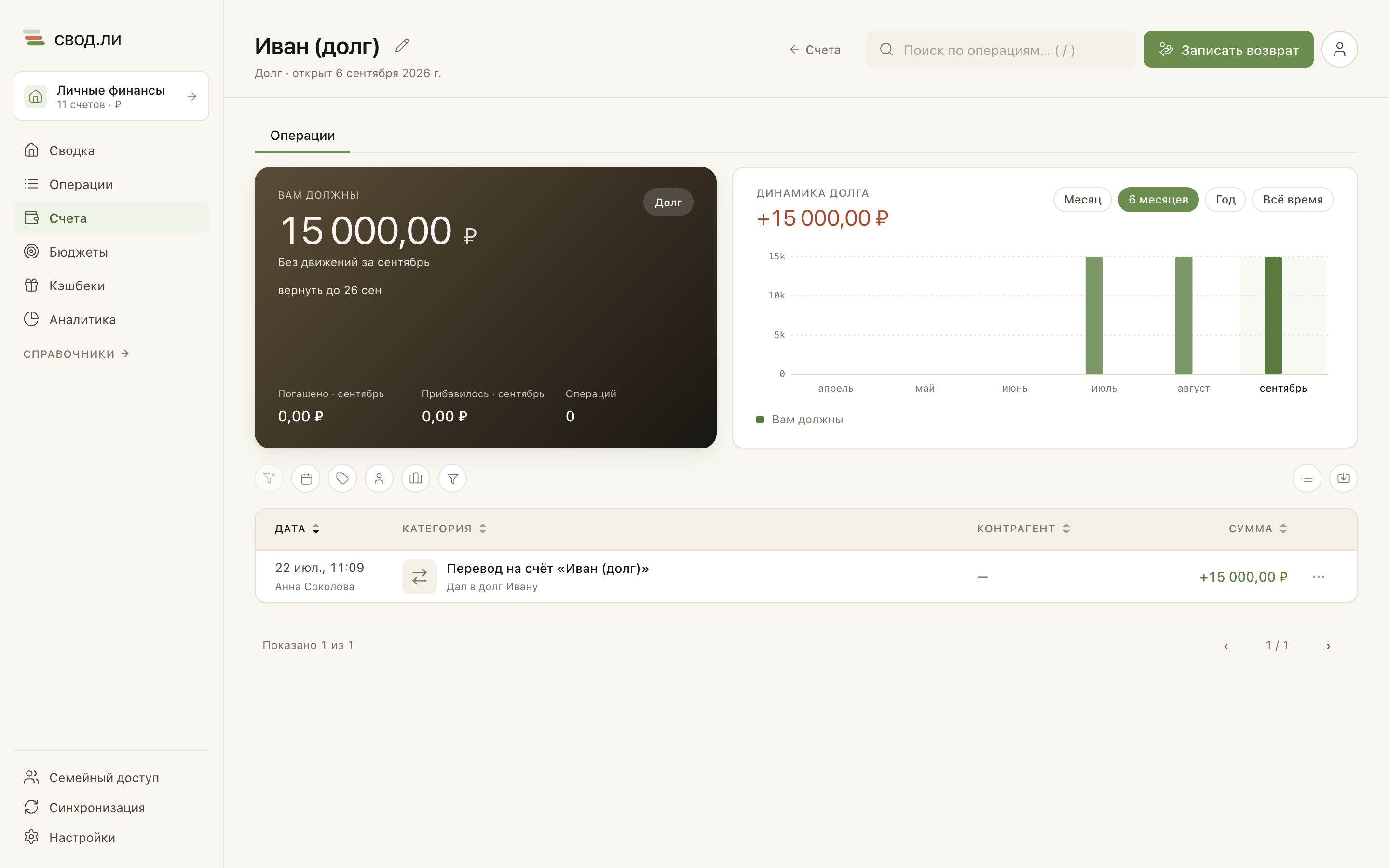This screenshot has width=1389, height=868.
Task: Open the person counterparty filter
Action: [x=379, y=478]
